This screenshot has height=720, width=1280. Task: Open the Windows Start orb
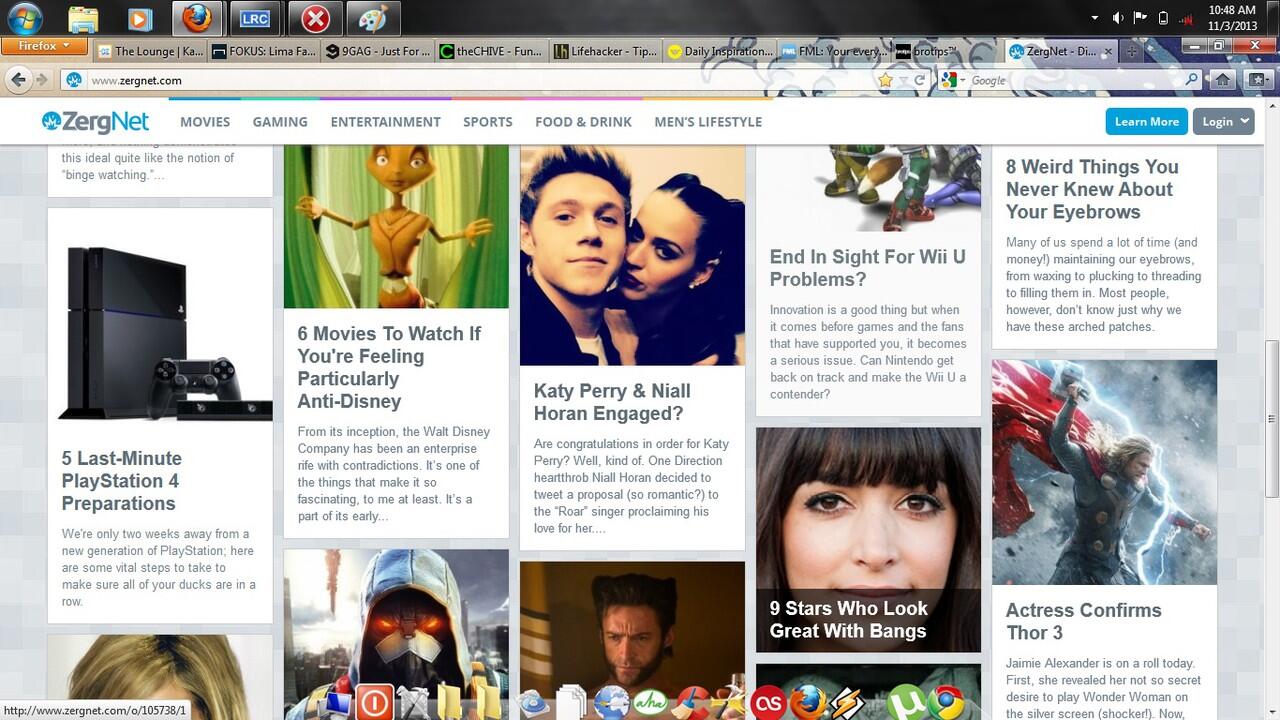point(25,18)
